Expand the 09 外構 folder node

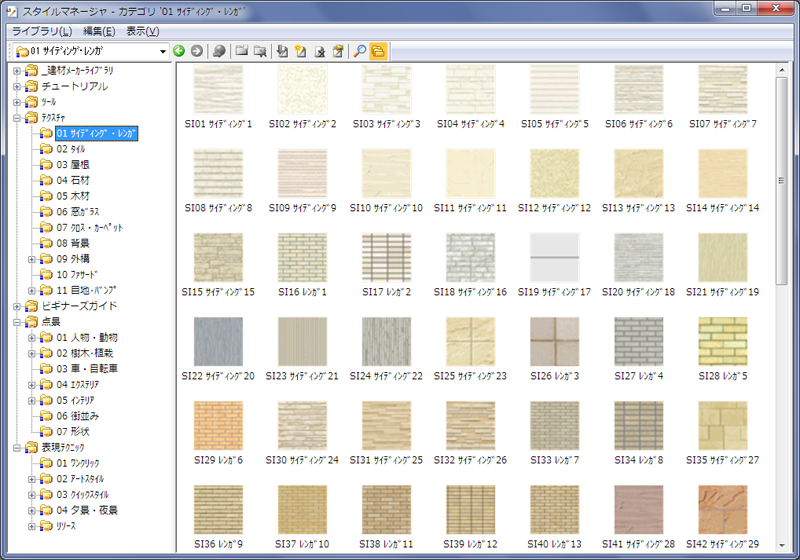pyautogui.click(x=31, y=259)
